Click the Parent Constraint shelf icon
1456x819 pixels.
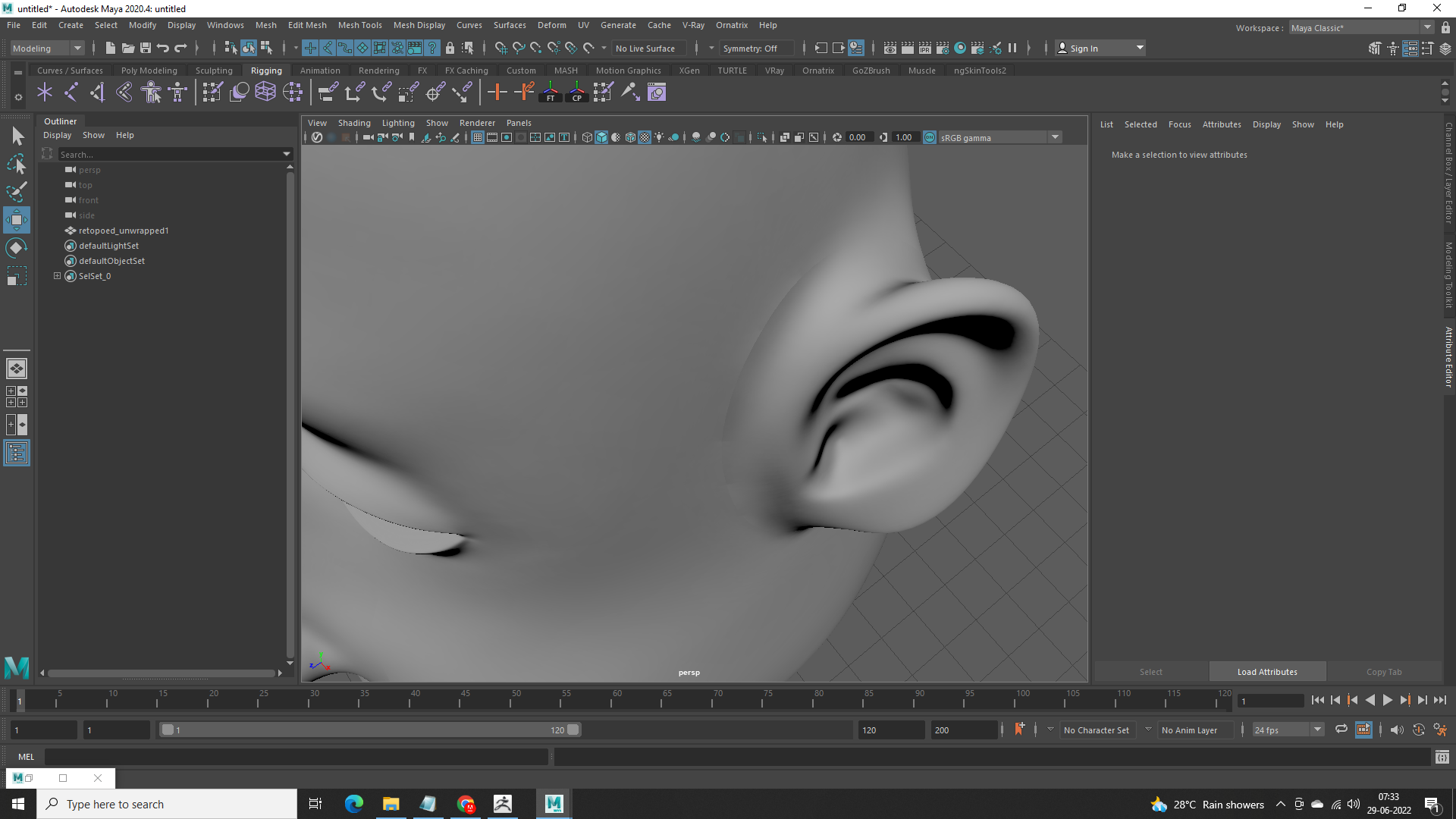coord(327,93)
